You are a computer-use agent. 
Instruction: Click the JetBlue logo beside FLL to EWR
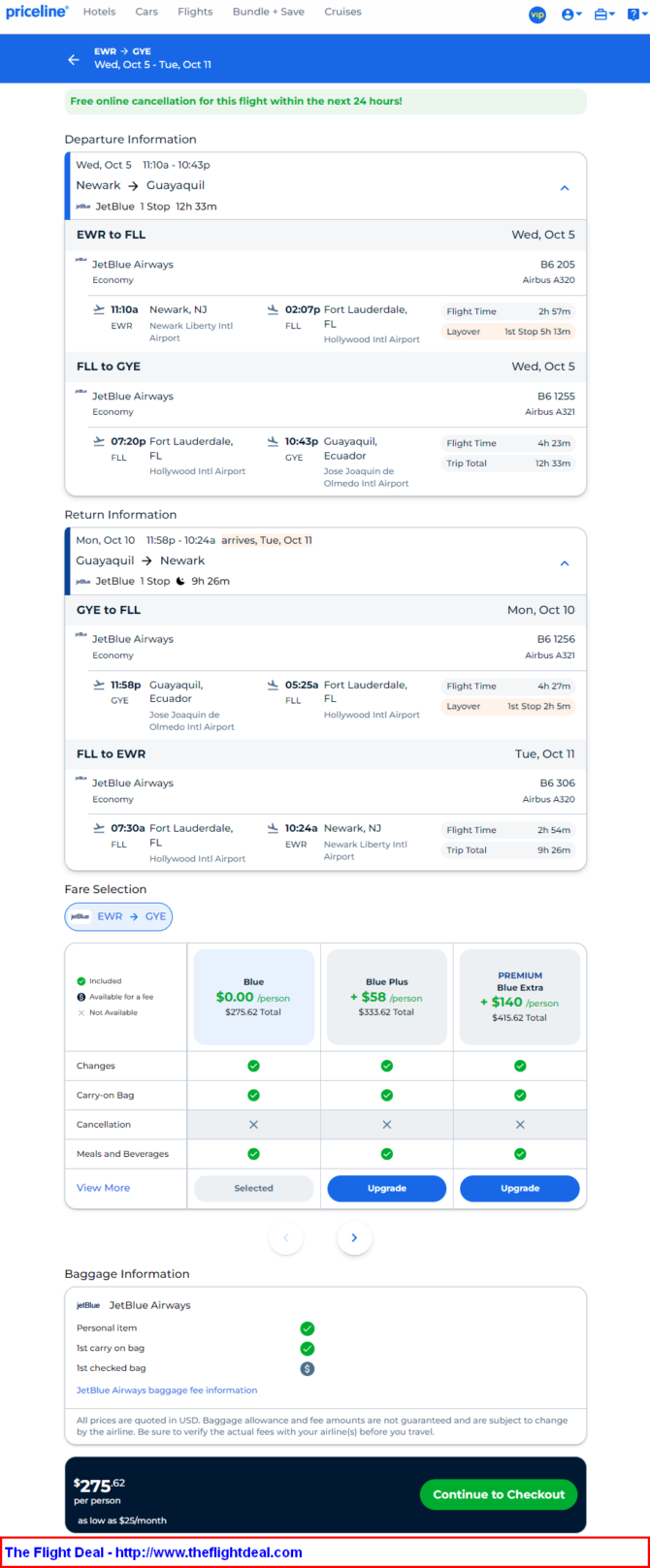point(81,779)
